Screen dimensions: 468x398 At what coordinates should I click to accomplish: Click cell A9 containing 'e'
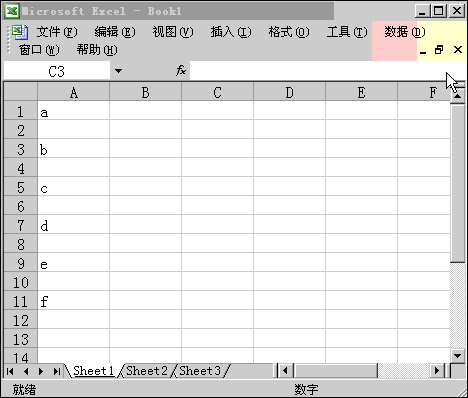point(74,263)
